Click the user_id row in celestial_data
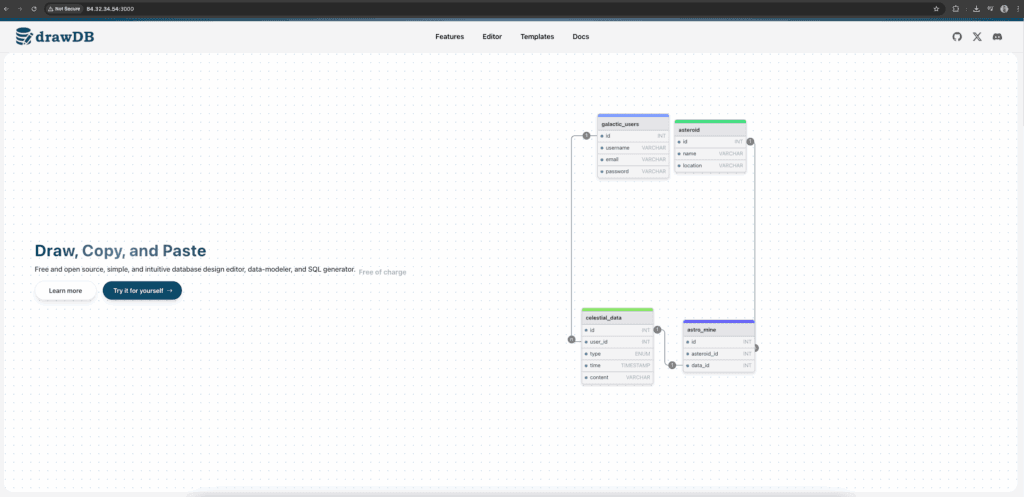1024x497 pixels. coord(617,342)
